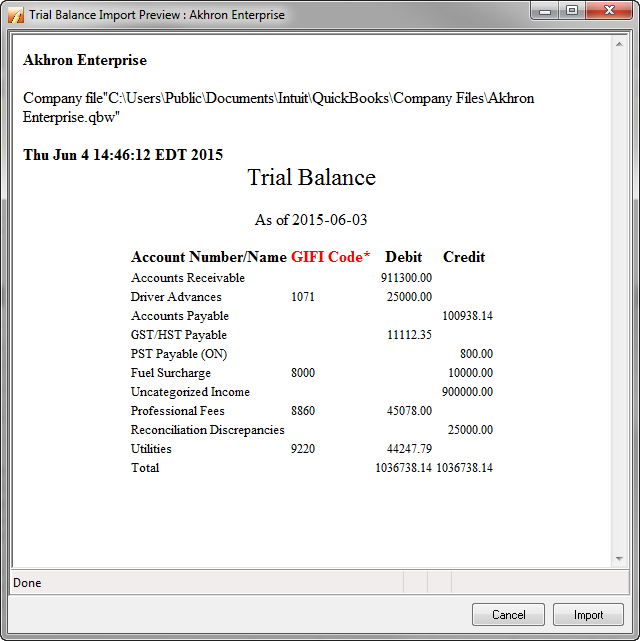Click the credit value 100938.14
Screen dimensions: 640x641
(468, 316)
